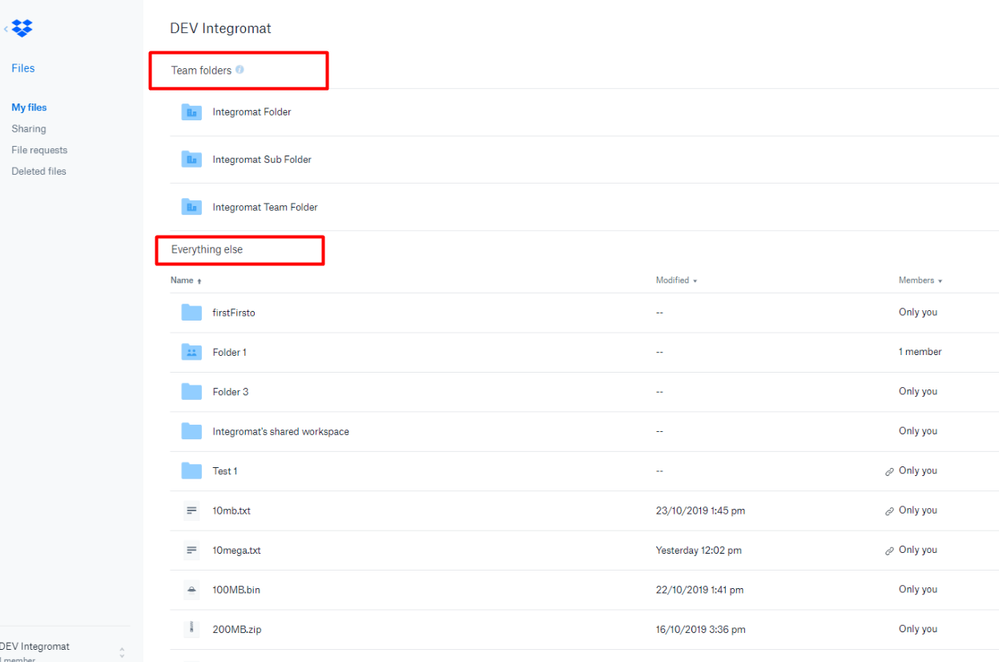
Task: Click 'Only you' in firstFirsto row
Action: pyautogui.click(x=918, y=312)
